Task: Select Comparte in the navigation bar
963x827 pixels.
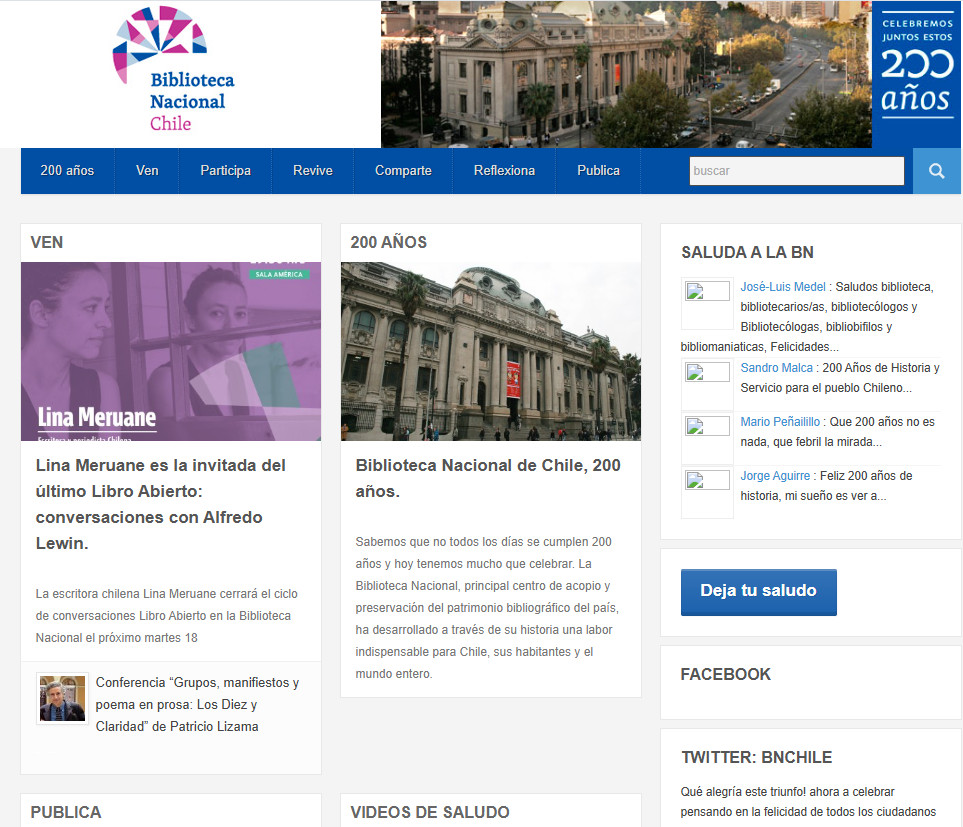Action: tap(403, 171)
